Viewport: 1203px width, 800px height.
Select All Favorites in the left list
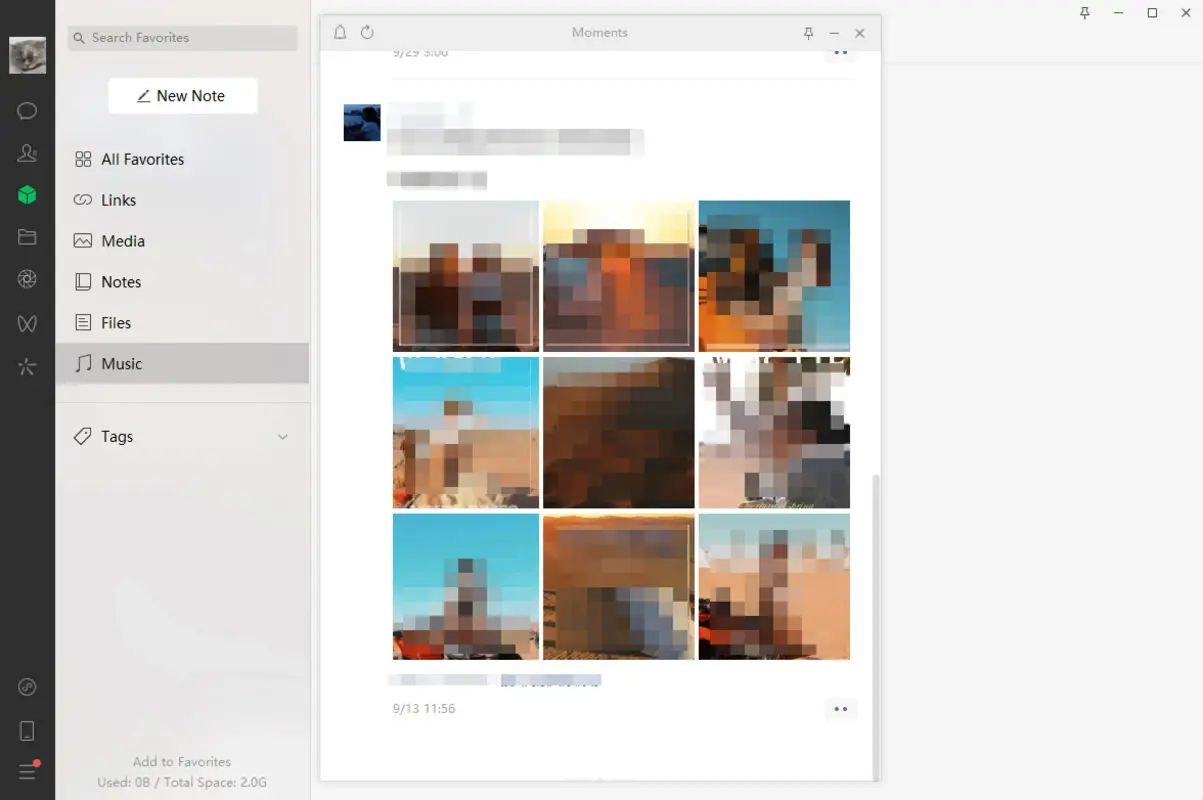point(140,158)
